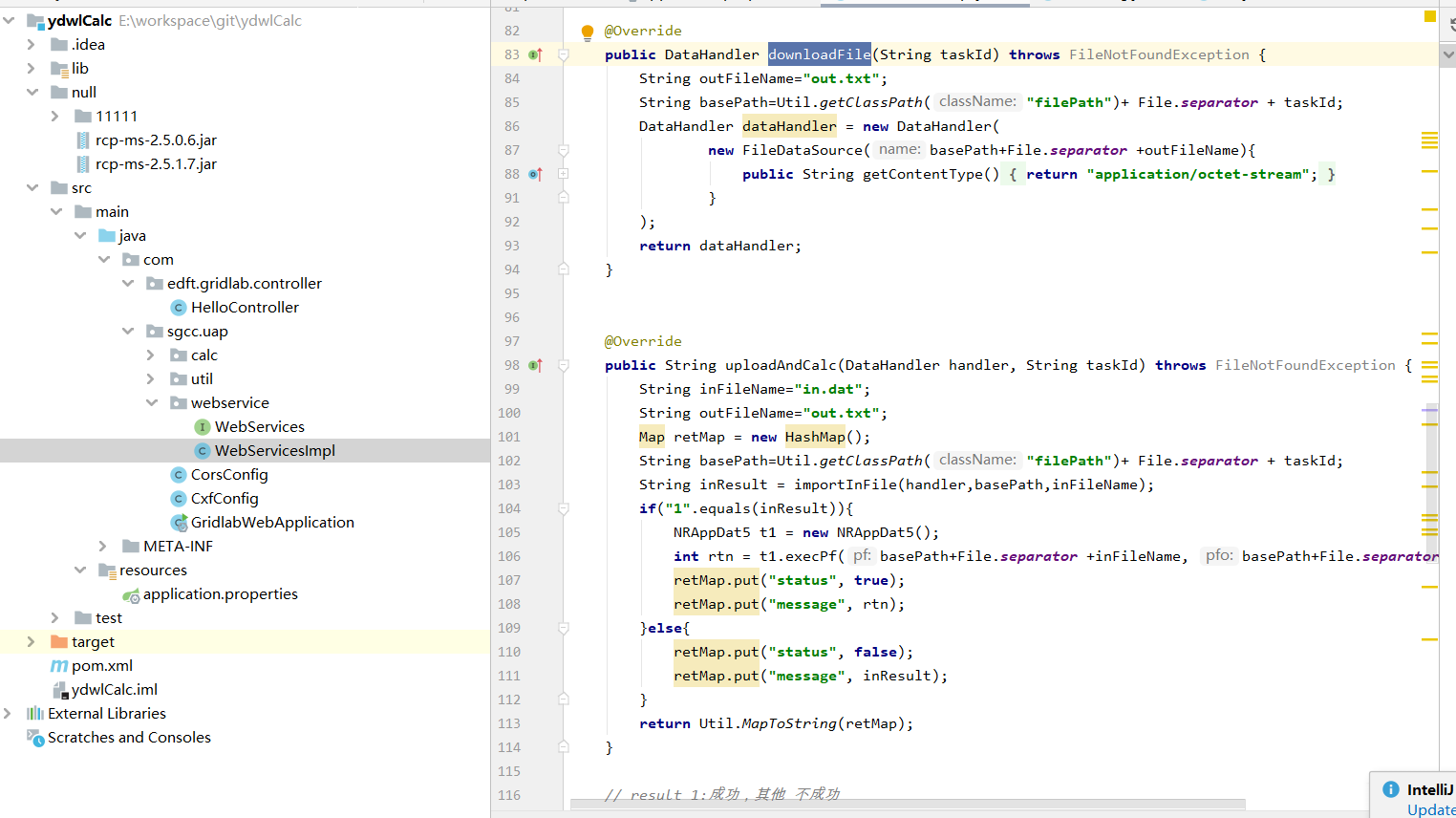Expand the test folder
The height and width of the screenshot is (818, 1456).
click(55, 617)
